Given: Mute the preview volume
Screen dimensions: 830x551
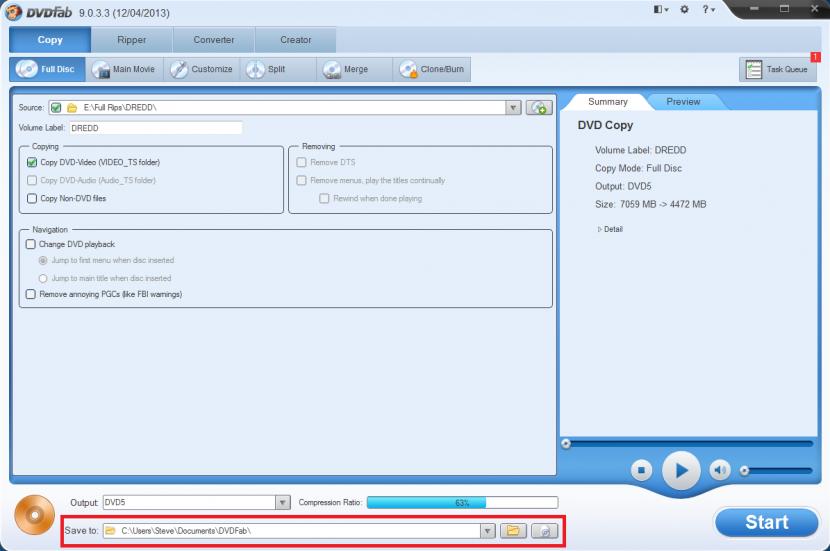Looking at the screenshot, I should pyautogui.click(x=719, y=470).
